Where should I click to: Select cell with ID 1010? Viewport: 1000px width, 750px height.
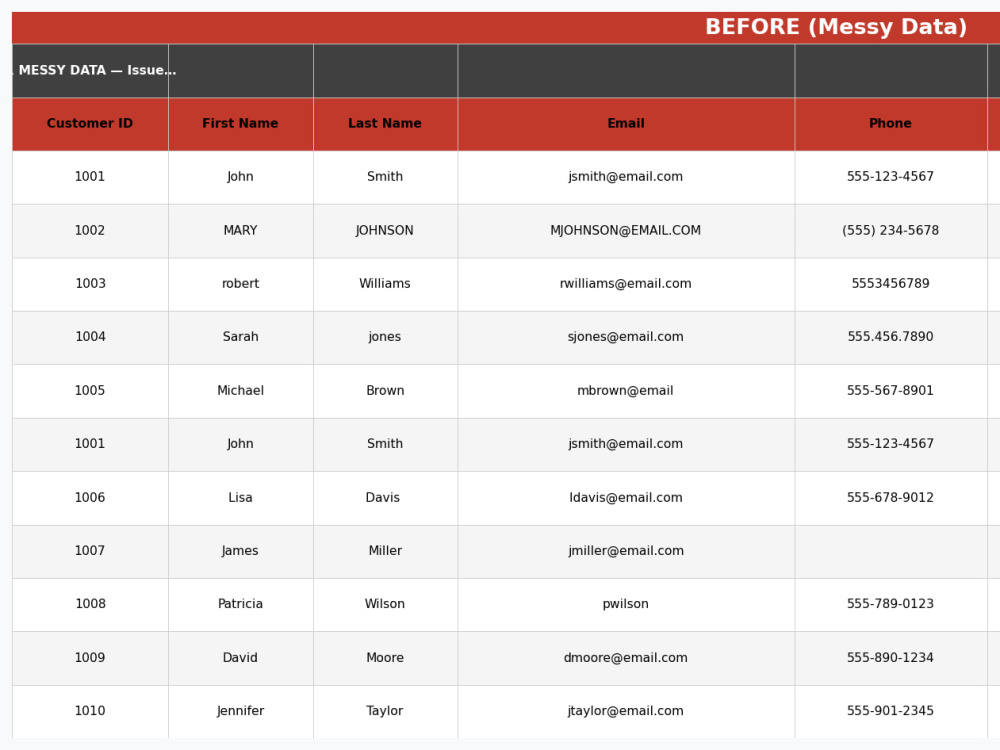pos(90,712)
